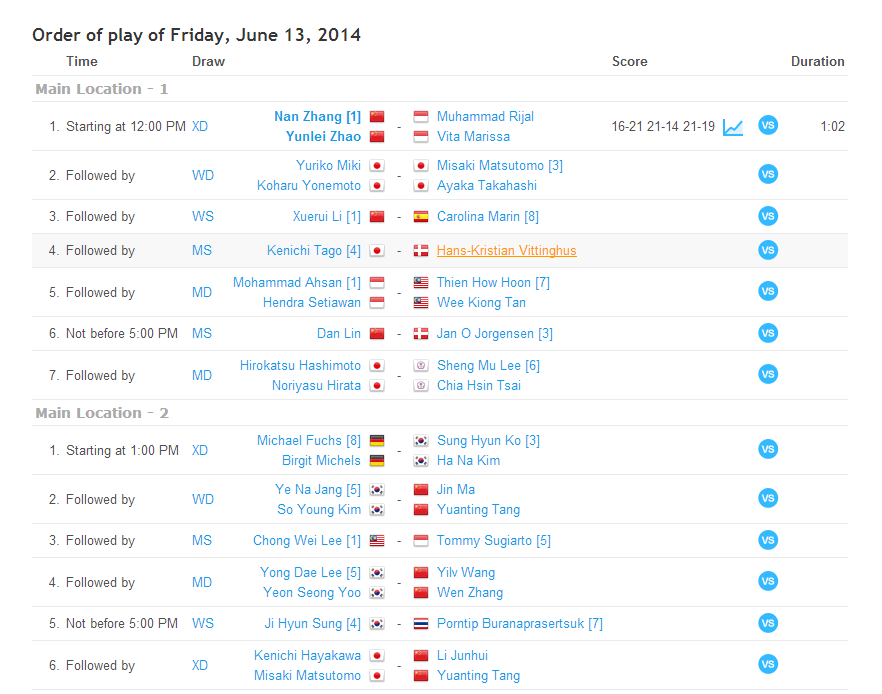Open the VS icon for Michael Fuchs' match
Viewport: 882px width, 694px height.
tap(768, 449)
